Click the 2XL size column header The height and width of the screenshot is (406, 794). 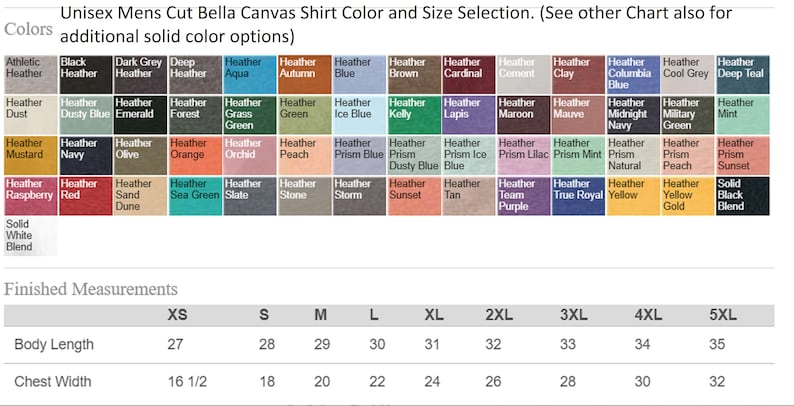click(499, 315)
